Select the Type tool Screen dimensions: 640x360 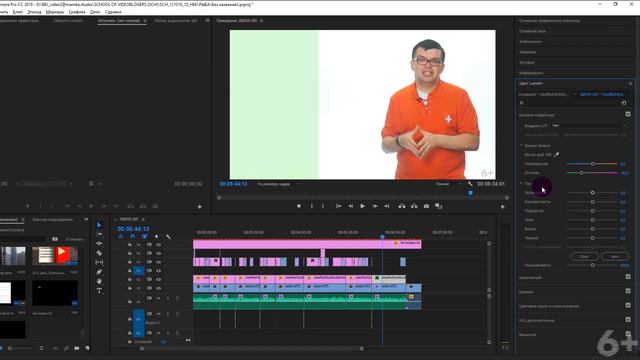pyautogui.click(x=99, y=291)
